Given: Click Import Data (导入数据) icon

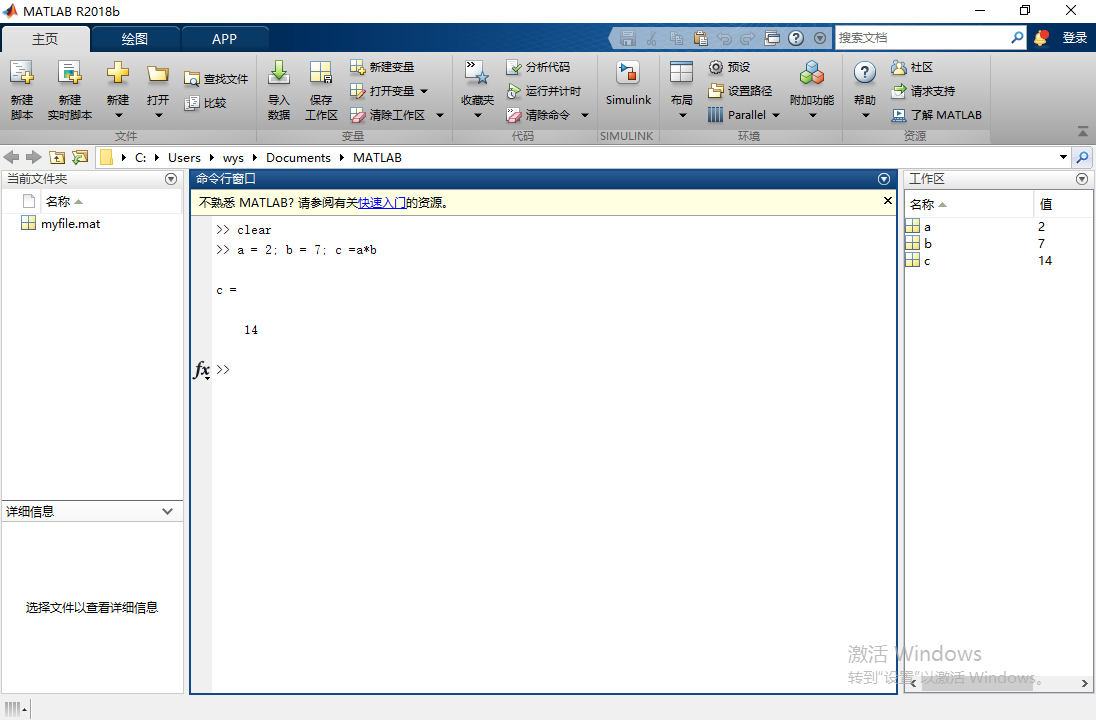Looking at the screenshot, I should [x=279, y=73].
